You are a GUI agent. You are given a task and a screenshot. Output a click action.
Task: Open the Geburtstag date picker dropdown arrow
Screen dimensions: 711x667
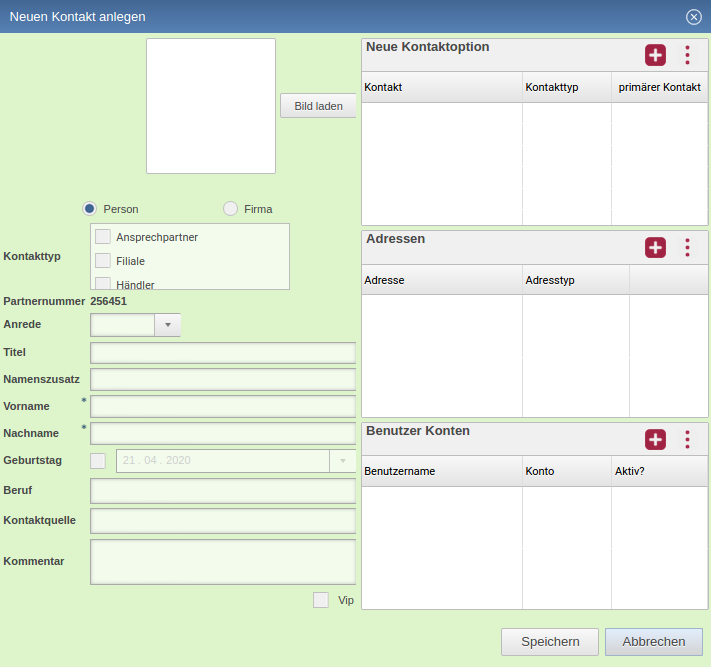(342, 460)
